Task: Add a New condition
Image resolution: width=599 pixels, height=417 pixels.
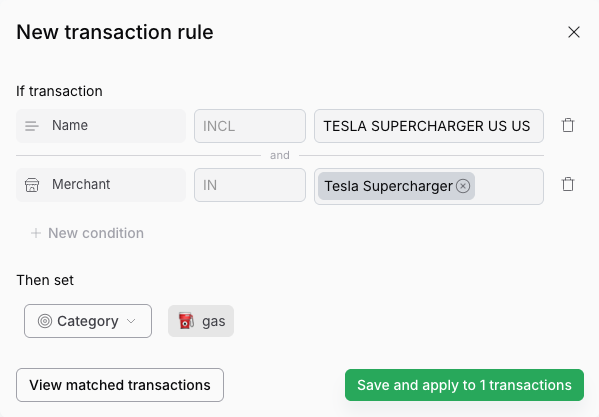Action: coord(87,233)
